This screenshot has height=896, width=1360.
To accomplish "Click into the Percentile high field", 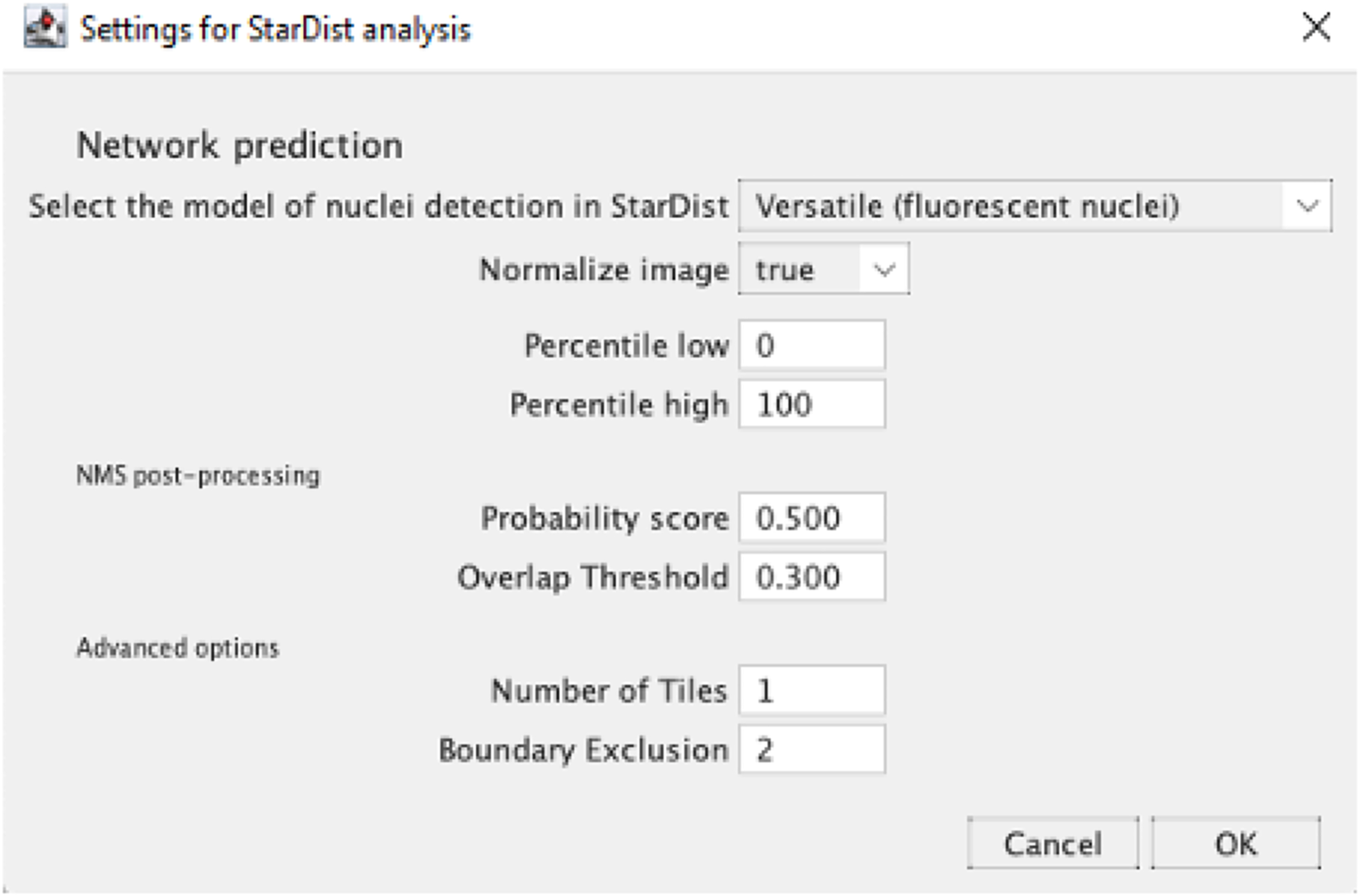I will click(811, 405).
